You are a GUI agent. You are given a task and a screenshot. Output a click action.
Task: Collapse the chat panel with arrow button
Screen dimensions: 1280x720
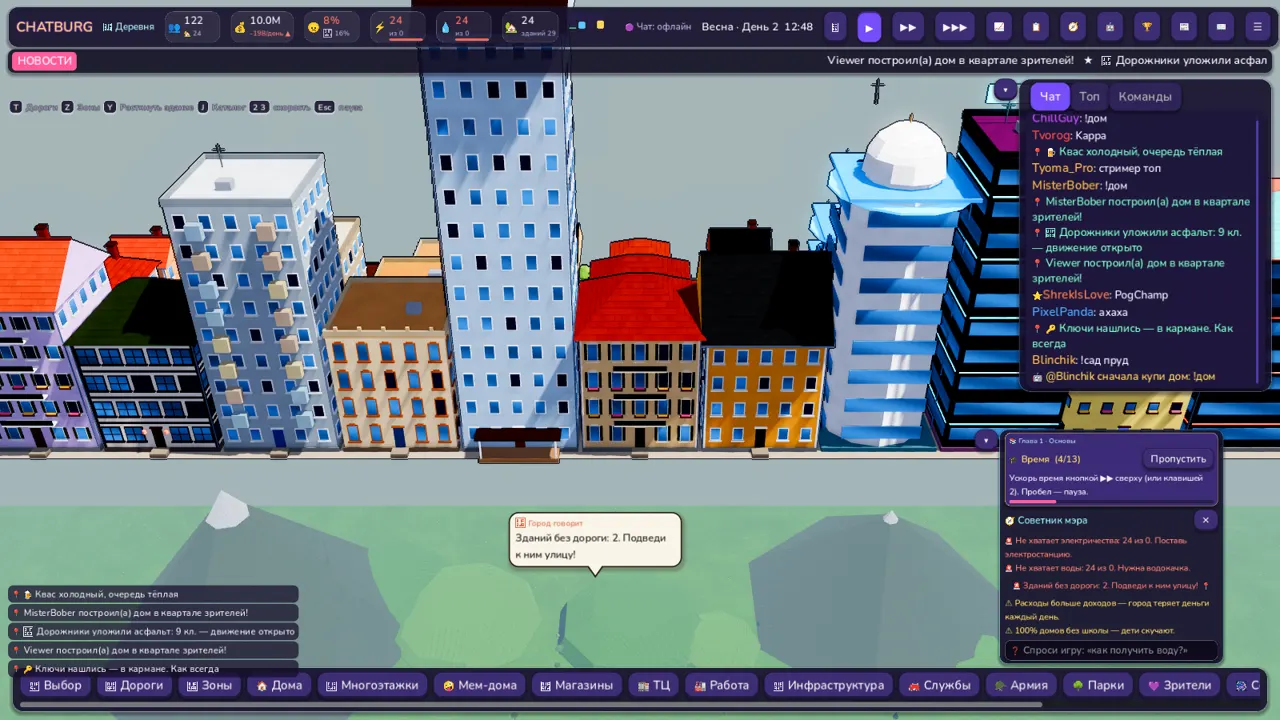(1005, 90)
